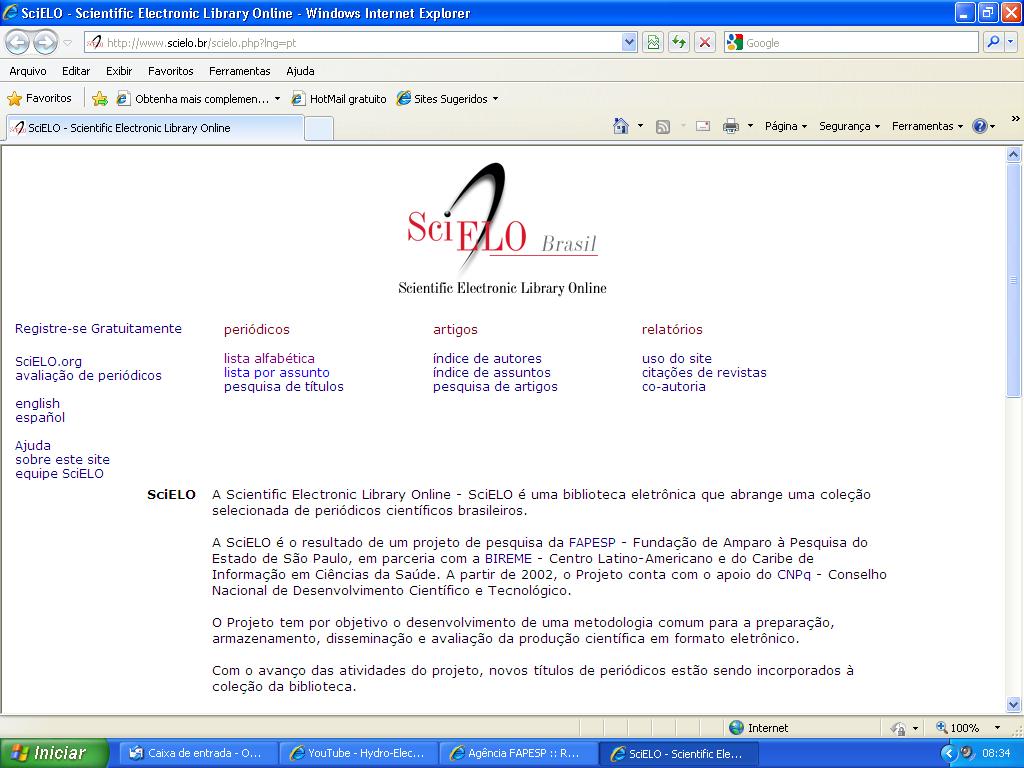Open the Segurança command bar menu

click(x=849, y=126)
